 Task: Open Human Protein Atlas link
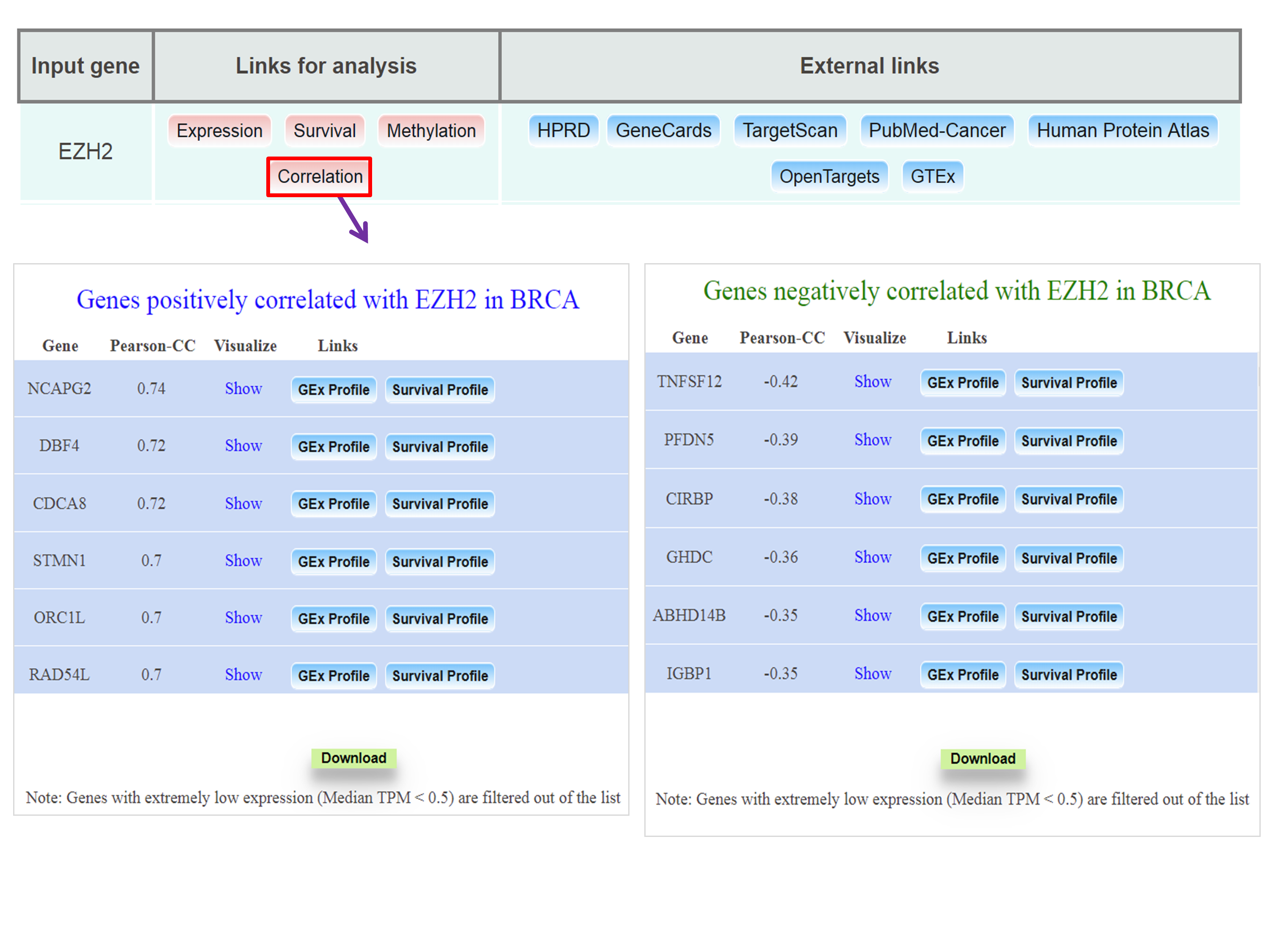pyautogui.click(x=1122, y=130)
